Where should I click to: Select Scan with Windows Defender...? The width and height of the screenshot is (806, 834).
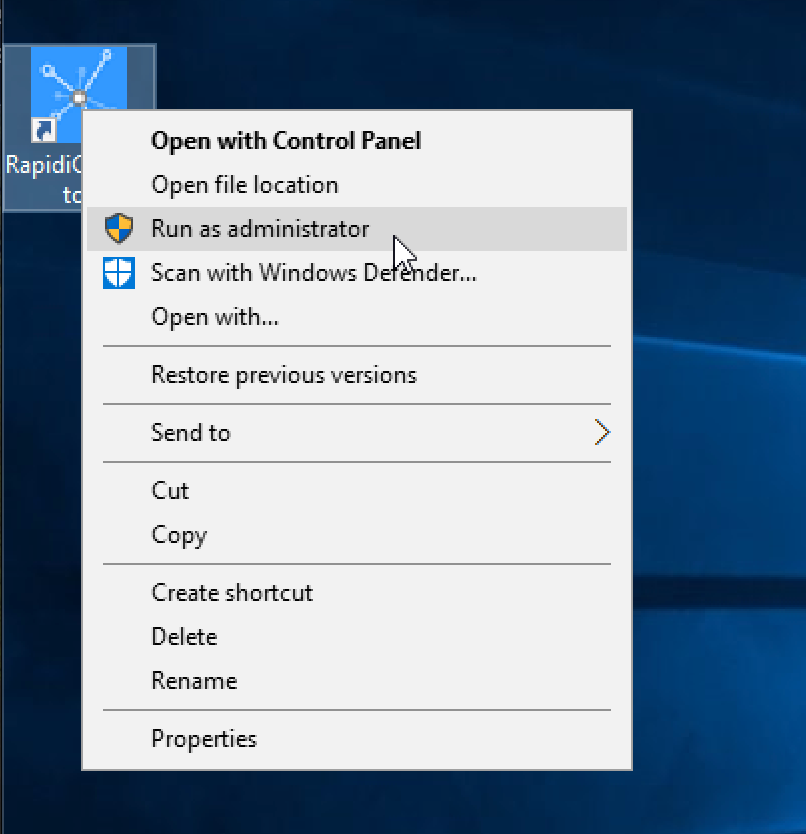click(356, 273)
